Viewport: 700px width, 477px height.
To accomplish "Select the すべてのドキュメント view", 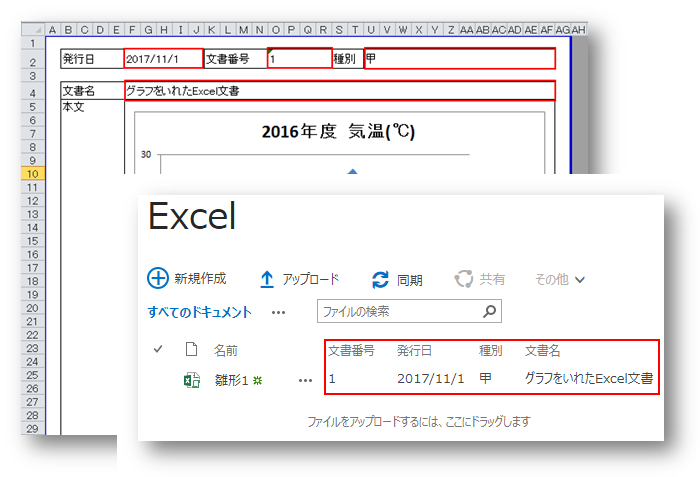I will [x=200, y=312].
